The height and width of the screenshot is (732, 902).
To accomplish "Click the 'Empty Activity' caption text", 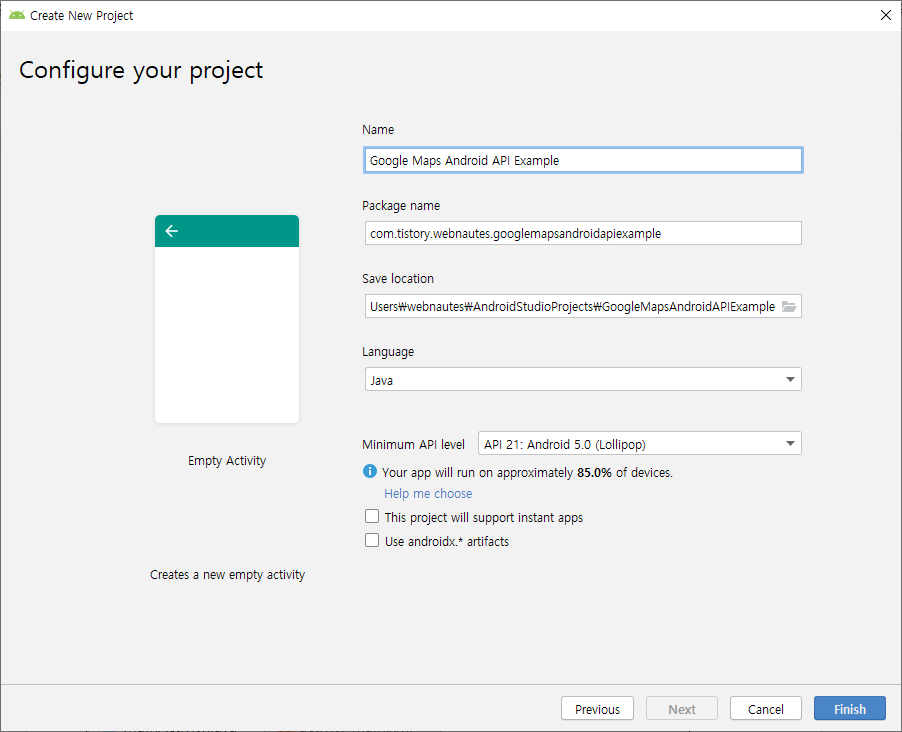I will [x=227, y=461].
